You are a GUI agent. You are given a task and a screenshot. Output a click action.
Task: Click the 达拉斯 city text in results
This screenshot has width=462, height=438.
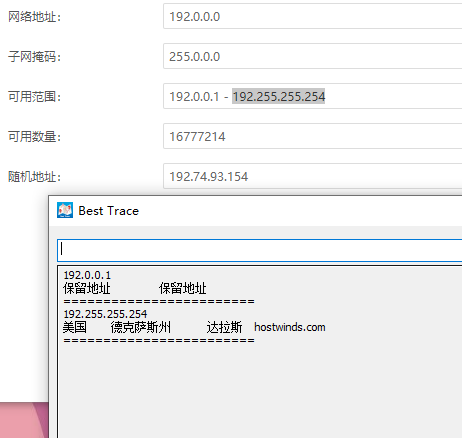[x=224, y=327]
